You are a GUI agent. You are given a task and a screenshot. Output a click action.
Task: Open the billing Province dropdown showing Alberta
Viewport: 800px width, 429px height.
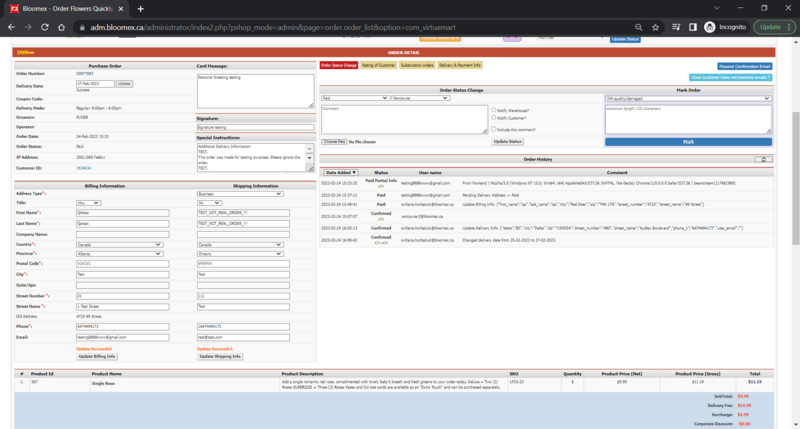tap(119, 254)
